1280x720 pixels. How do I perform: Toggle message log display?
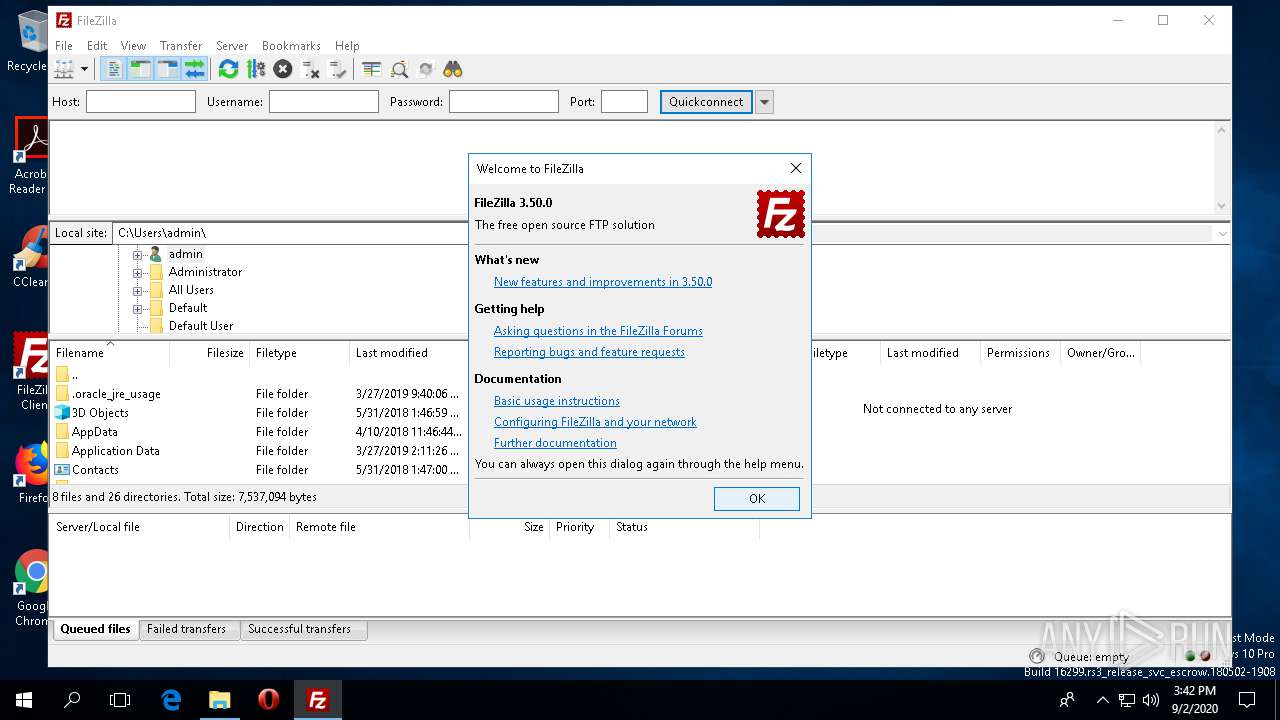click(113, 69)
